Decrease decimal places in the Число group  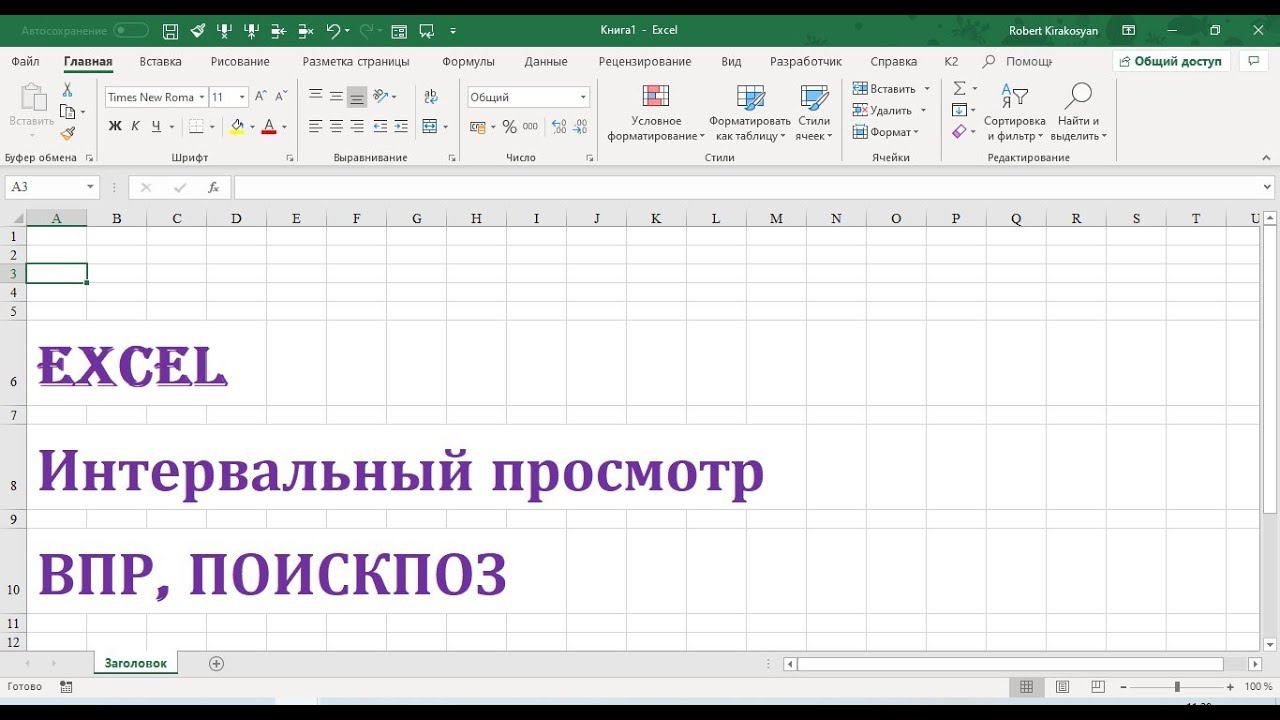tap(581, 126)
